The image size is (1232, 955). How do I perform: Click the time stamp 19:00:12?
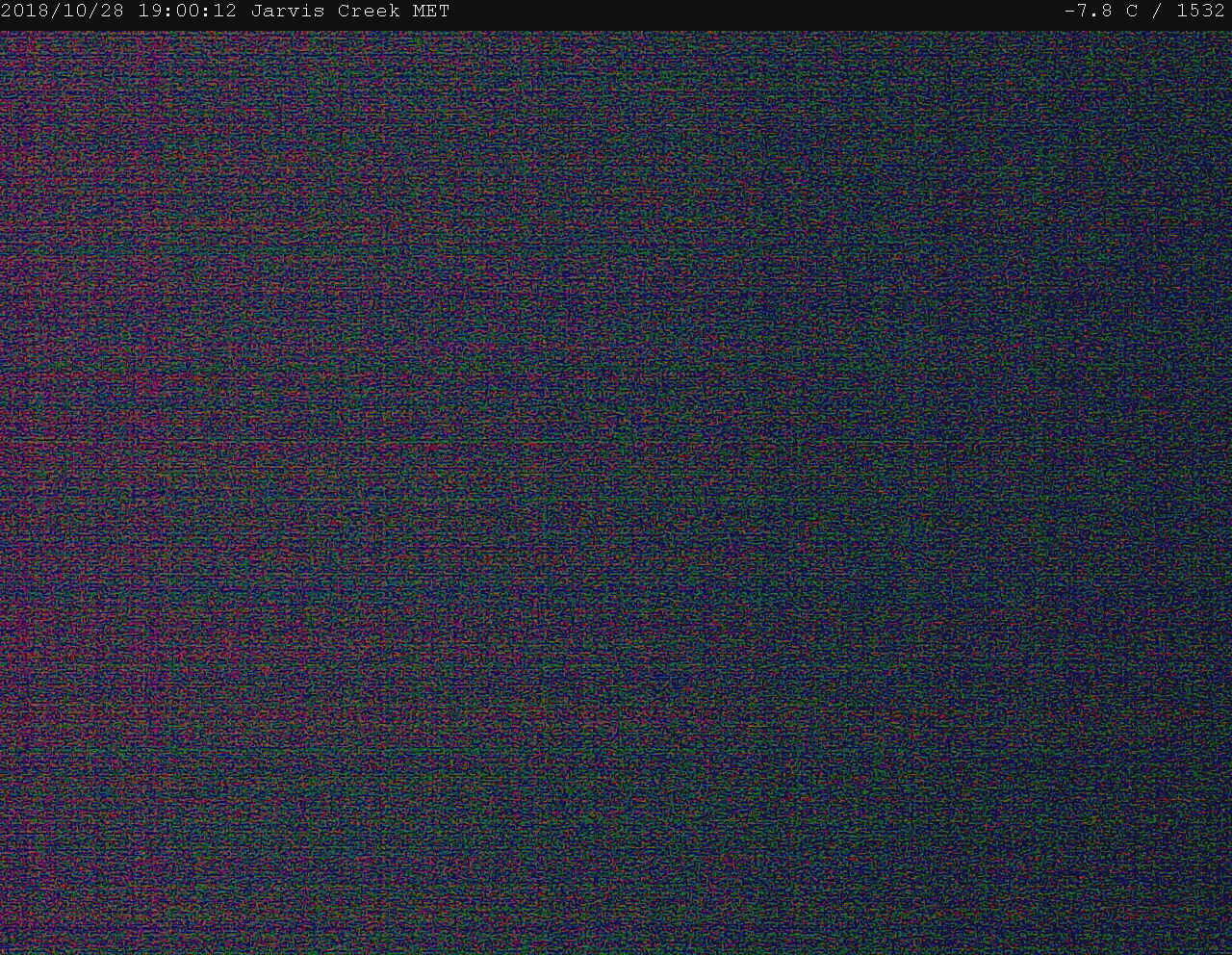(x=187, y=12)
